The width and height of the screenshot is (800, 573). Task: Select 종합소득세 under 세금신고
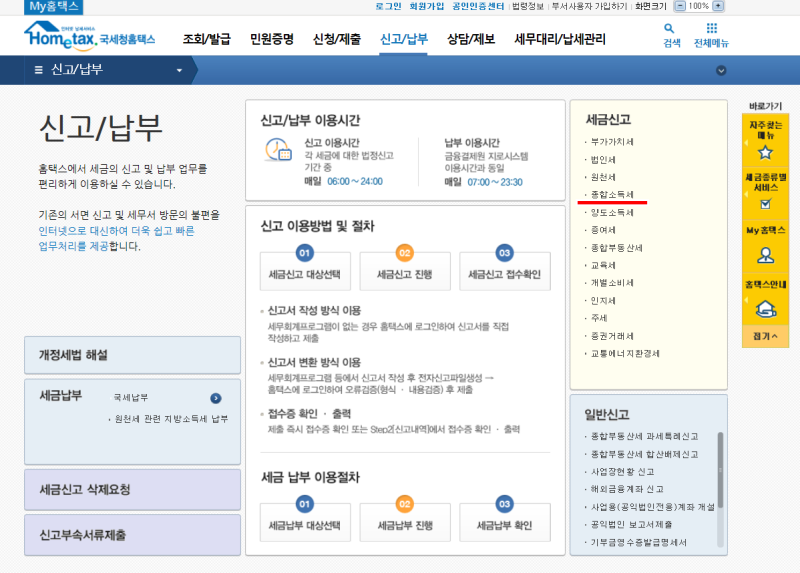tap(612, 194)
